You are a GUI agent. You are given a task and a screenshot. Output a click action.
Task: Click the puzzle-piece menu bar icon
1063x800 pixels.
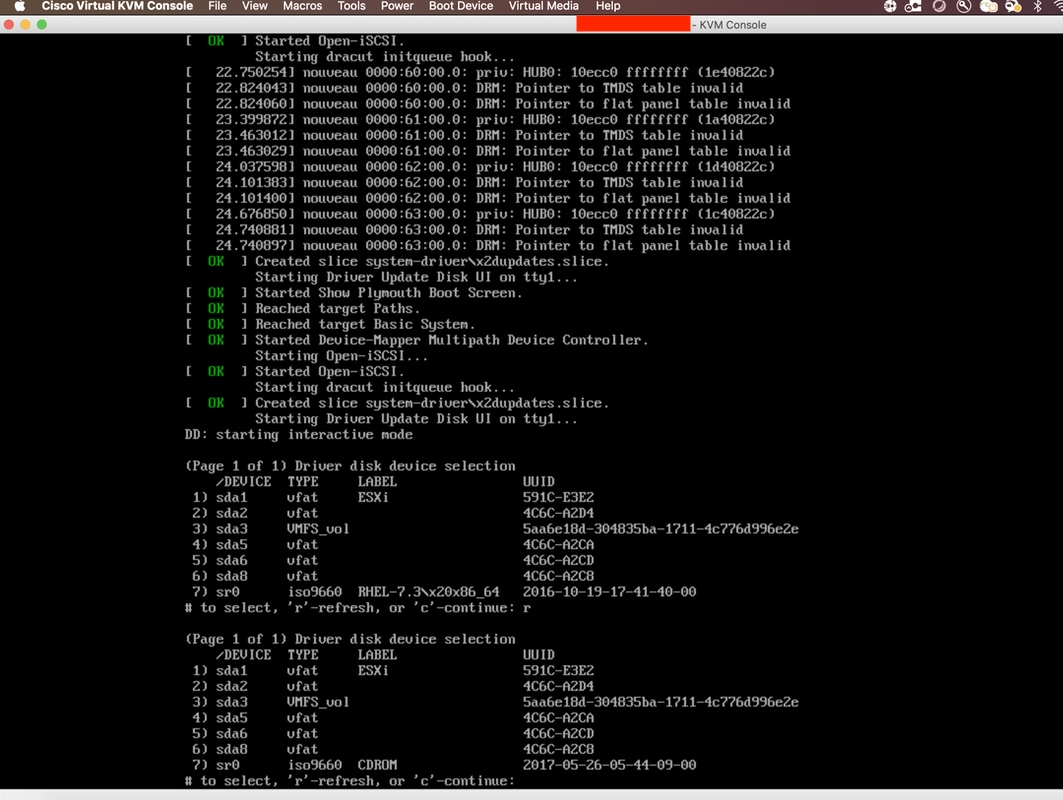(x=913, y=6)
